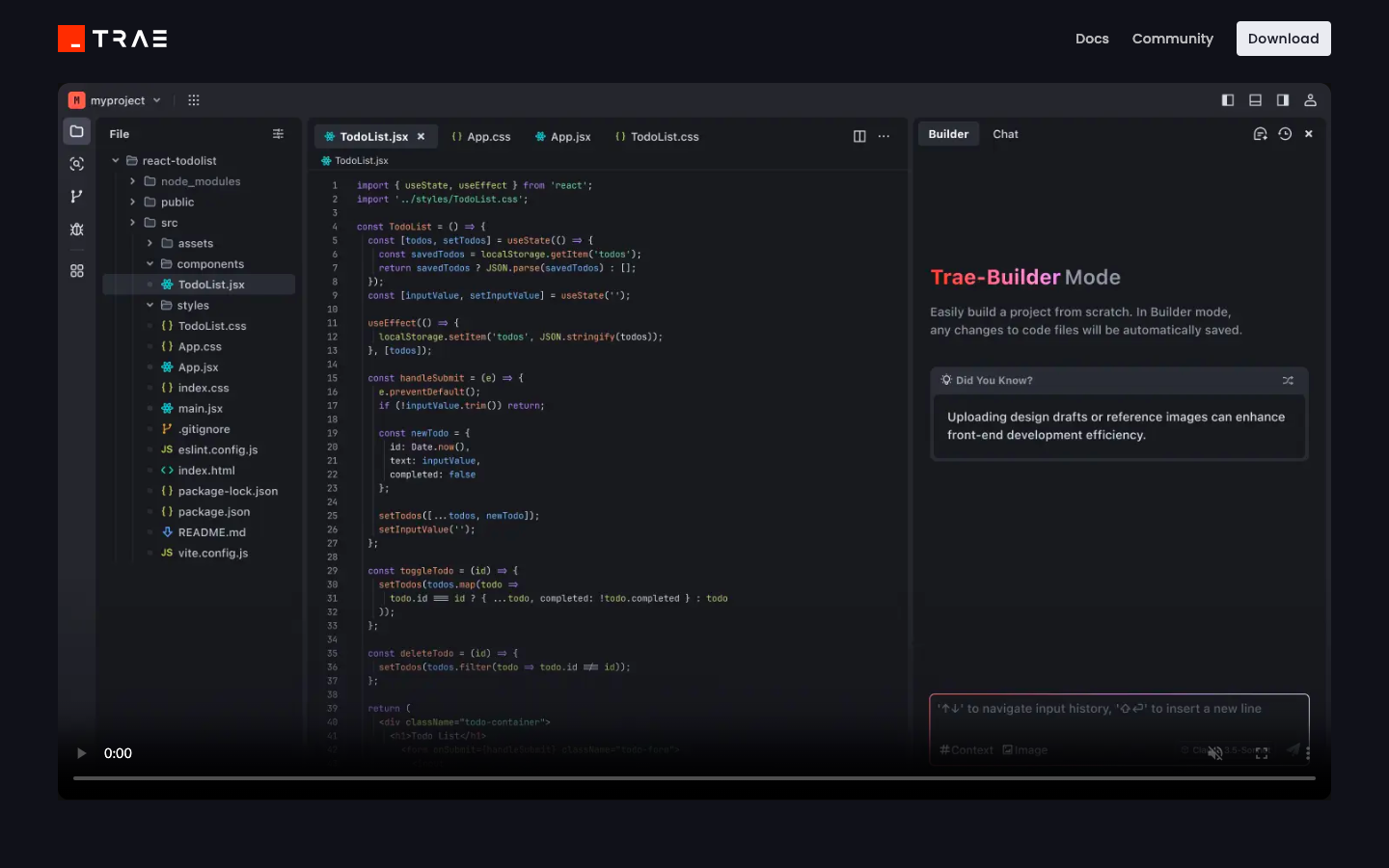This screenshot has height=868, width=1389.
Task: Click the dotted grid icon beside myproject
Action: pos(194,100)
